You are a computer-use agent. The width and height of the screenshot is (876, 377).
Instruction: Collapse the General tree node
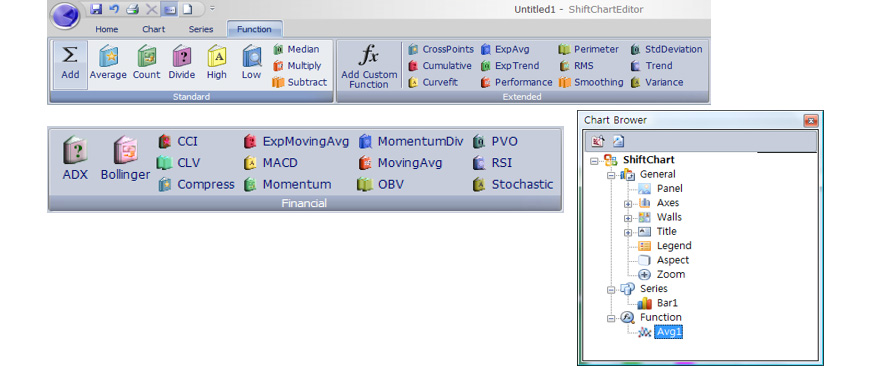612,175
